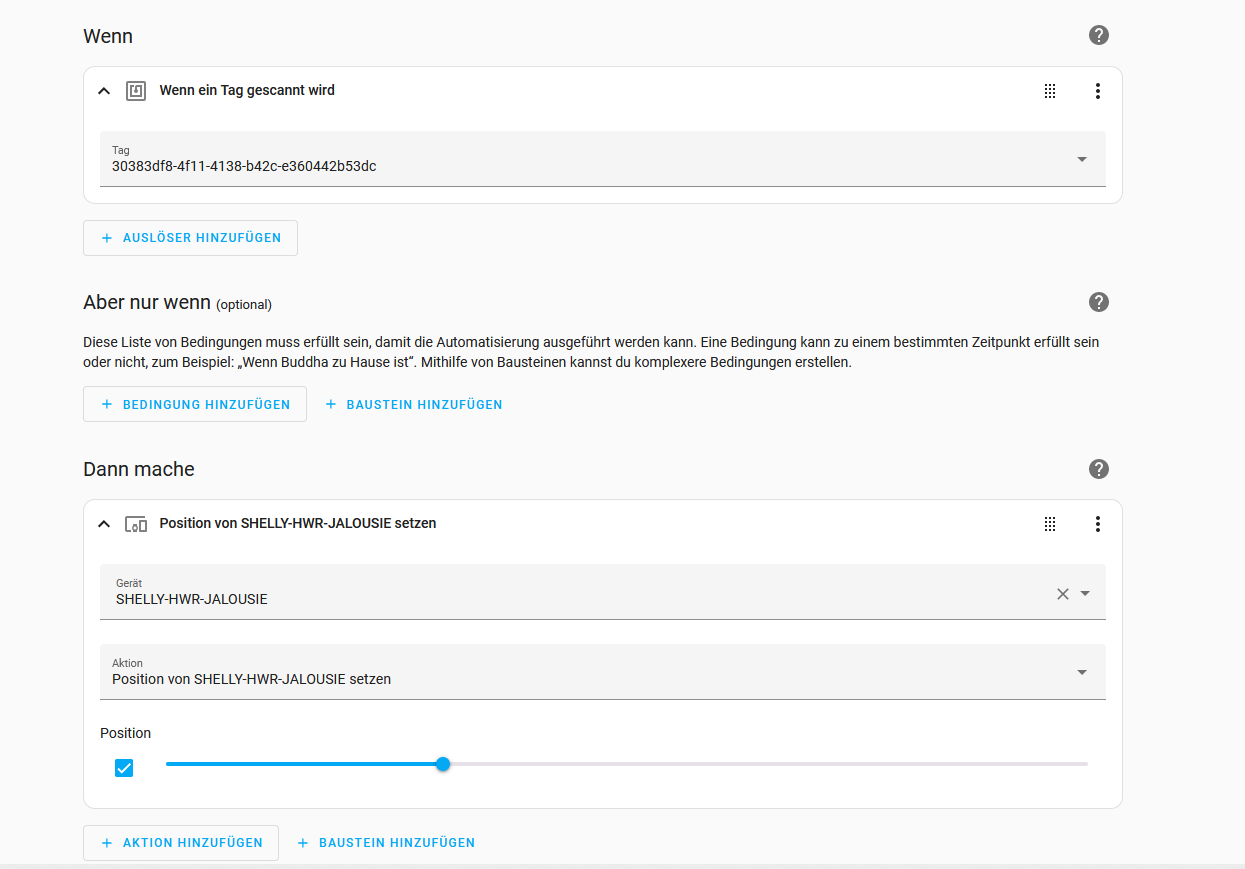Screen dimensions: 1245x869
Task: Click the NFC tag icon in trigger header
Action: [136, 91]
